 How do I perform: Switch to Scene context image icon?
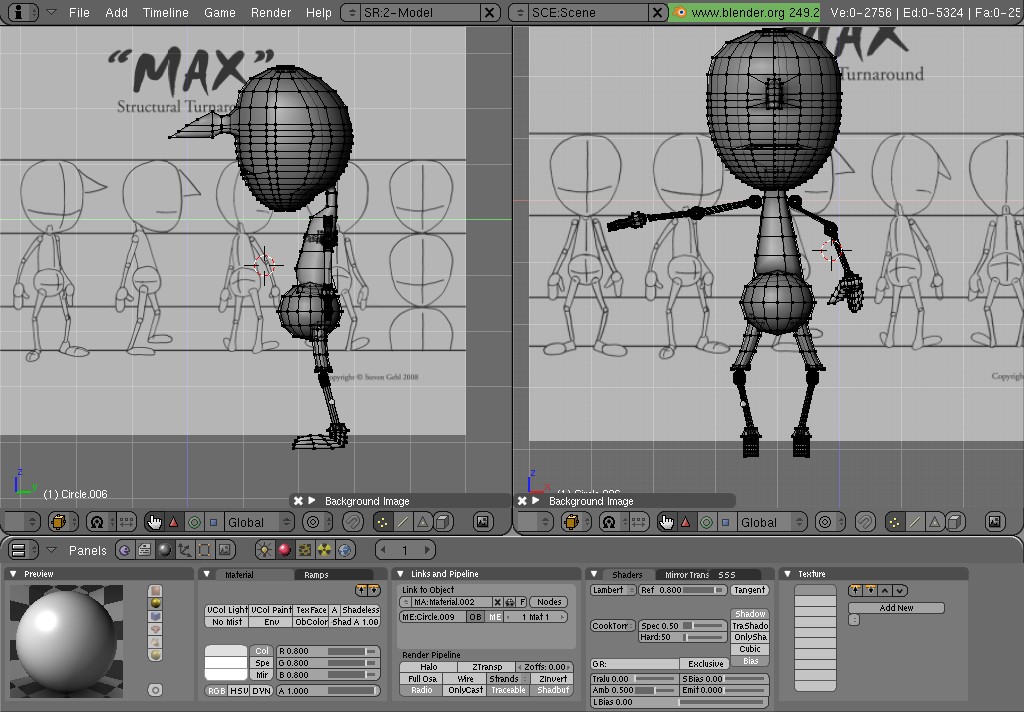[225, 551]
